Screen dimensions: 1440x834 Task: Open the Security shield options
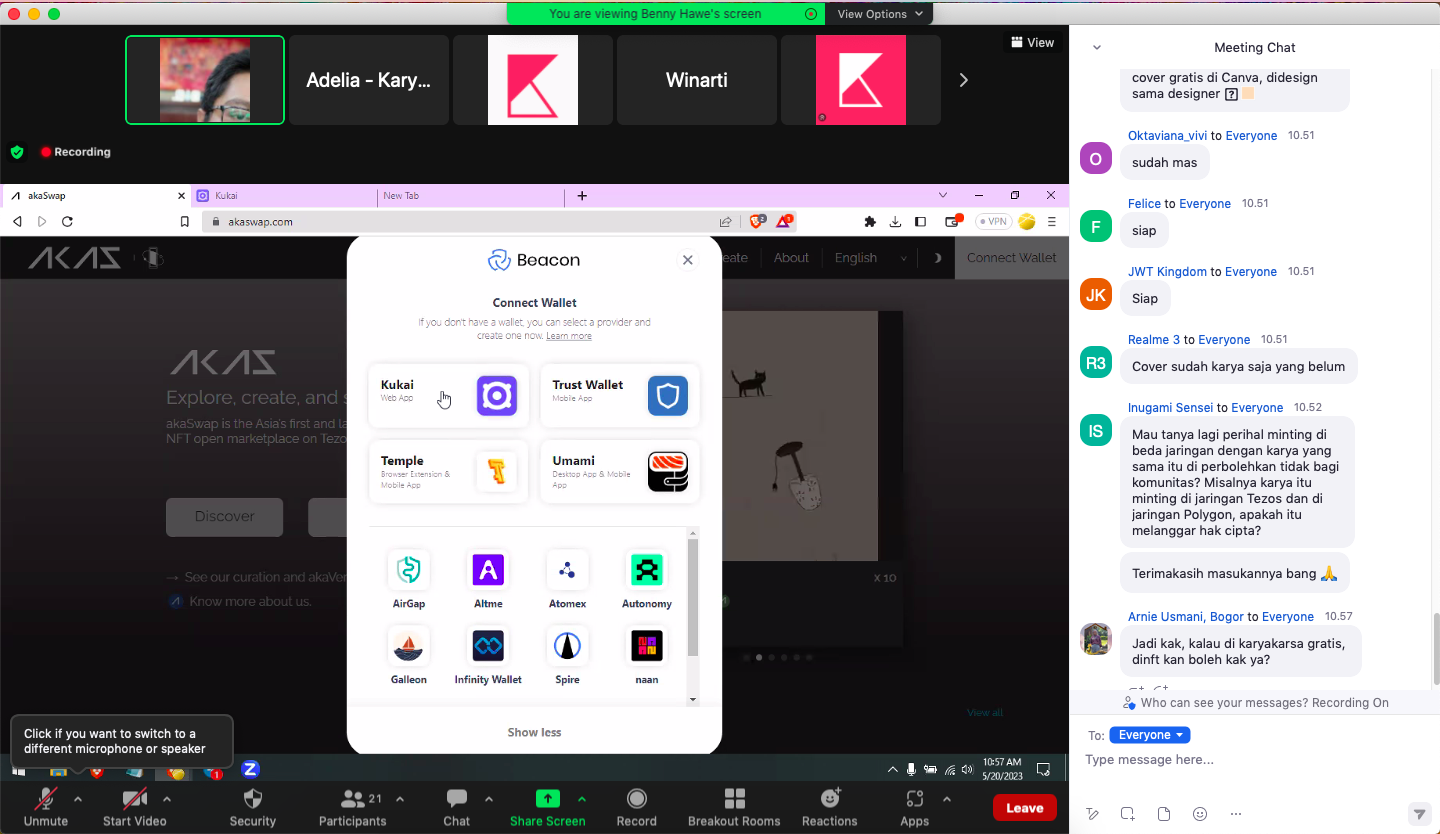coord(252,807)
